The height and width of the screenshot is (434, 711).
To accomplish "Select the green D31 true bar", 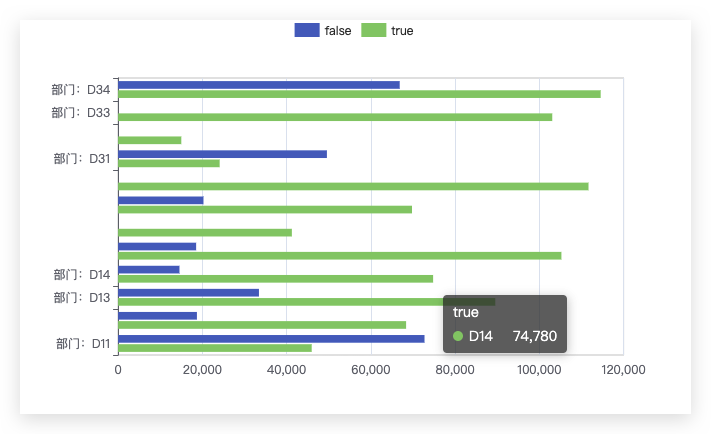I will (169, 163).
